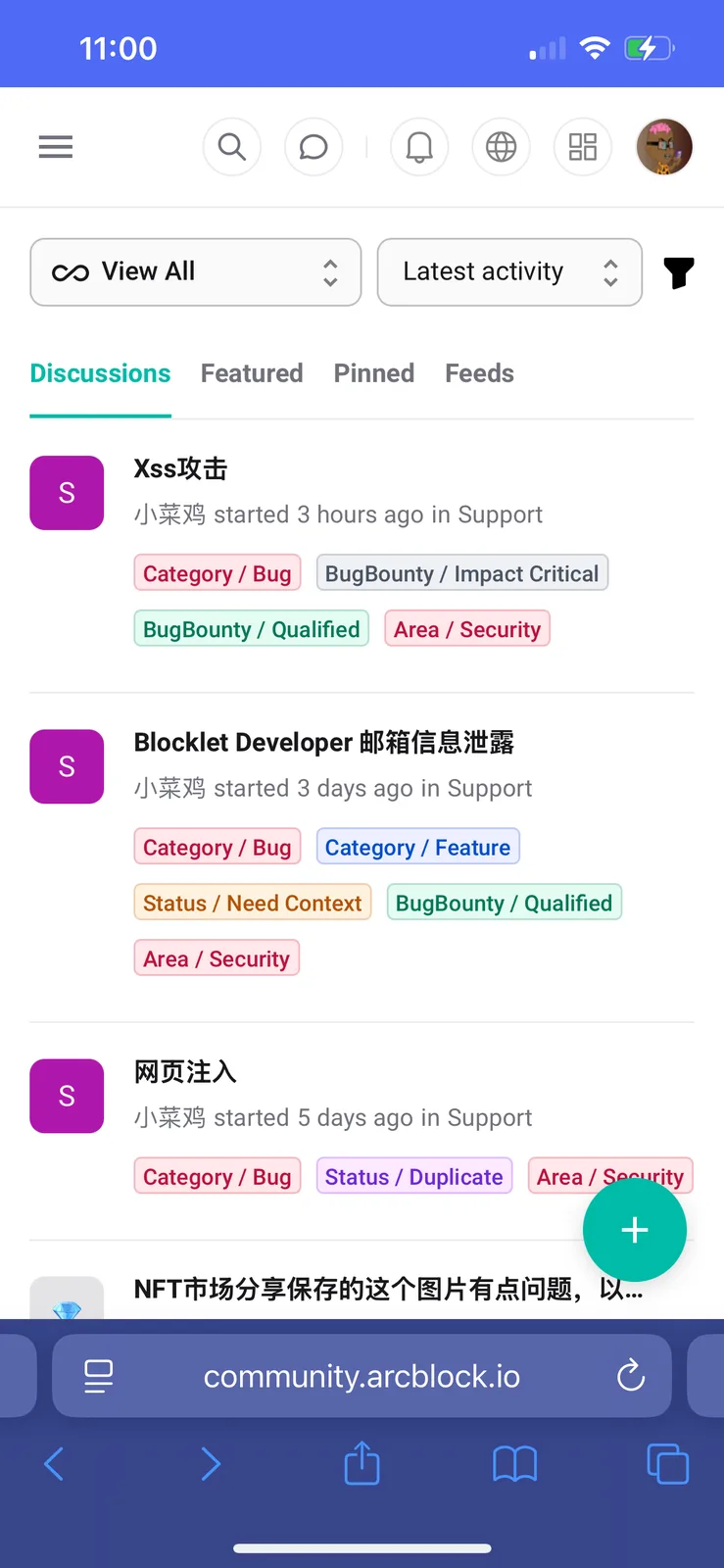Image resolution: width=724 pixels, height=1568 pixels.
Task: Expand the View All dropdown
Action: pos(196,272)
